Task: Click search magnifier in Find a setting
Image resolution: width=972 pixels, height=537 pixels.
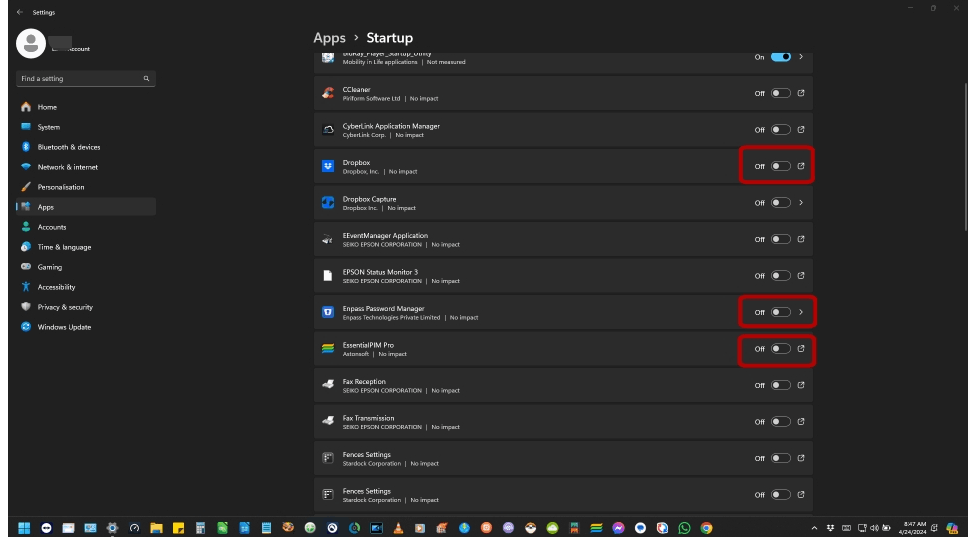Action: tap(146, 79)
